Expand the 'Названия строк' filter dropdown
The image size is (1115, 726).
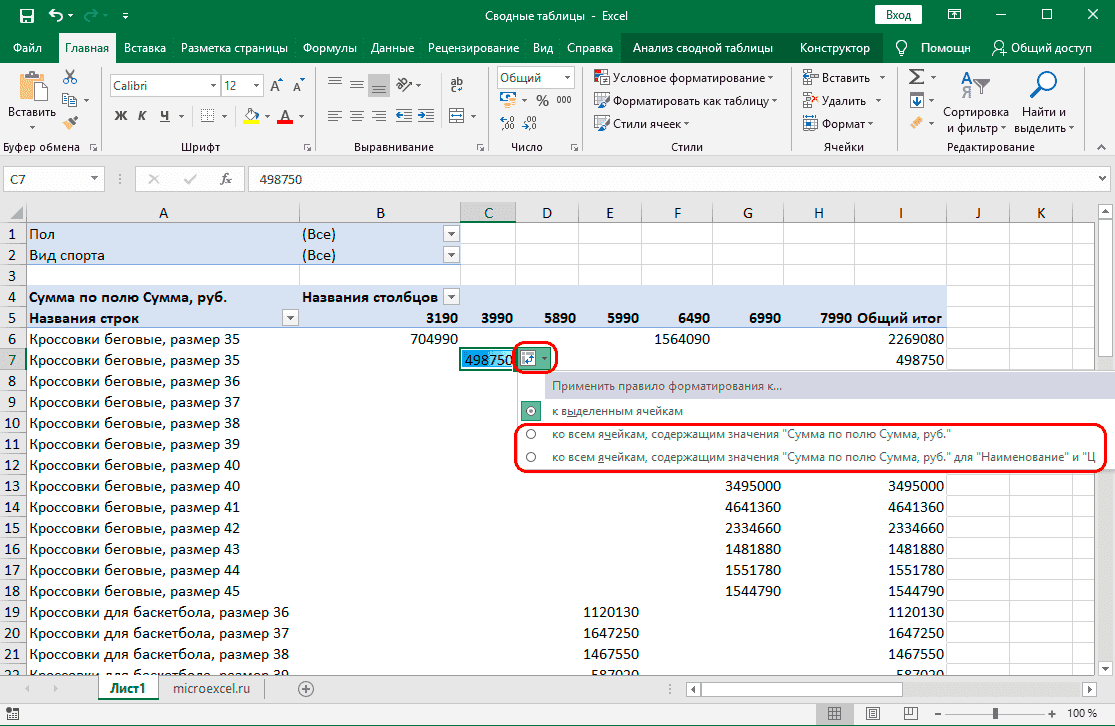(x=290, y=318)
